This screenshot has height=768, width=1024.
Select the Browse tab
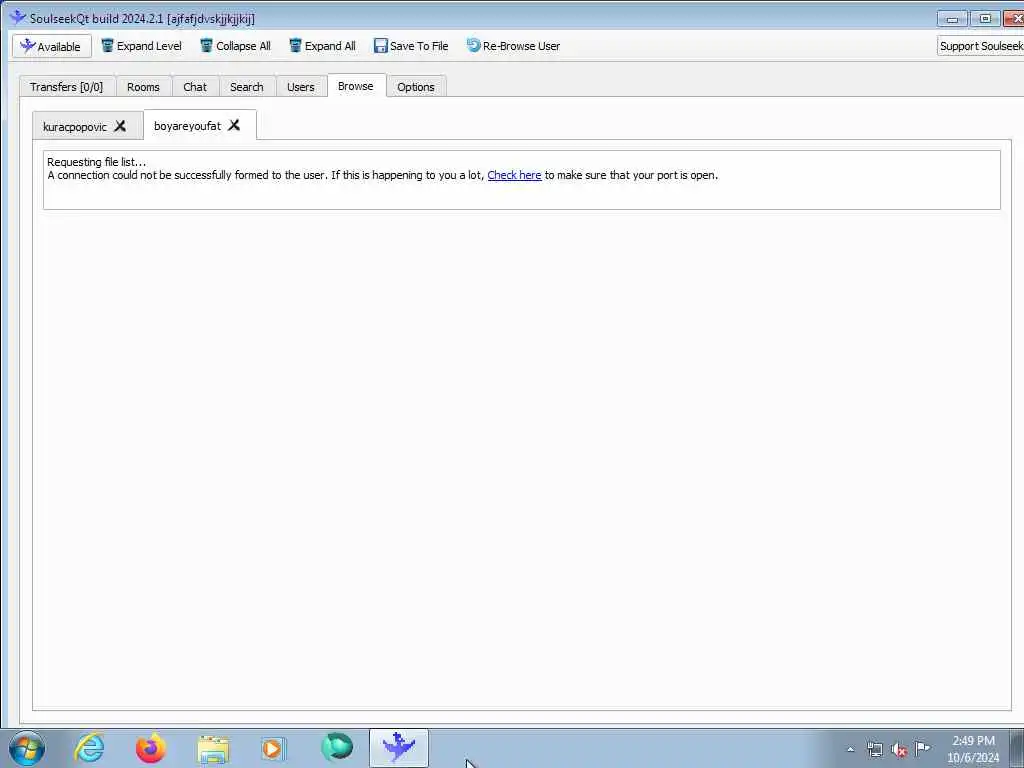click(x=356, y=86)
